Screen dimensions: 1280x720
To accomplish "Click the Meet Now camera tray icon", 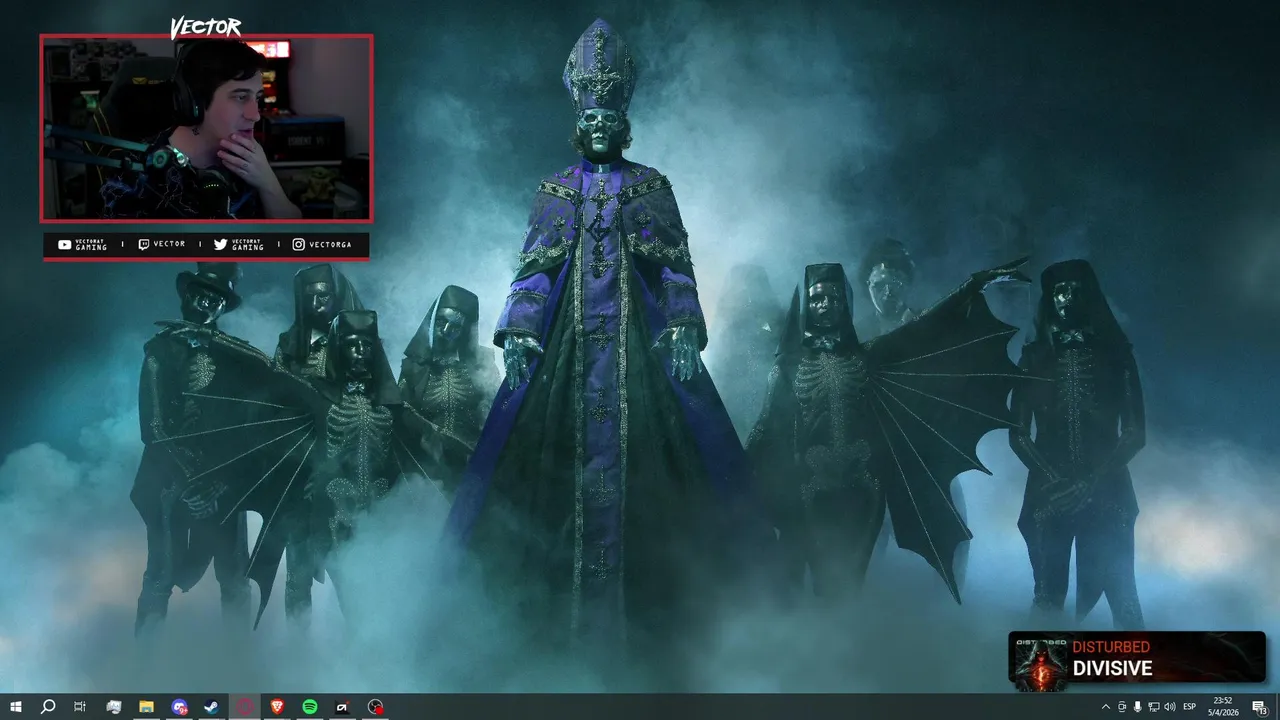I will point(1121,707).
